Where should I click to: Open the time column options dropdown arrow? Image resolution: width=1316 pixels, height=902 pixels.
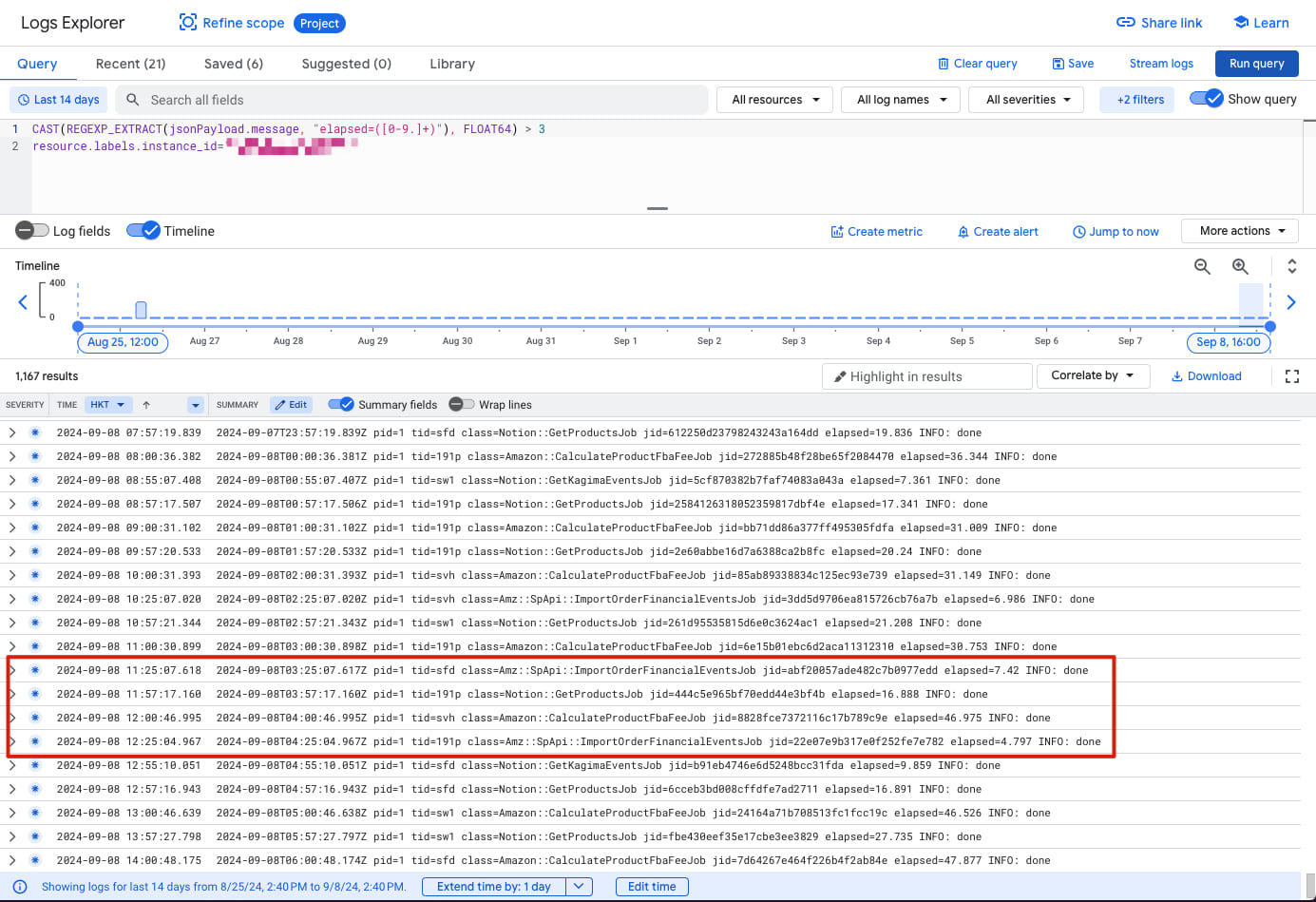[196, 405]
